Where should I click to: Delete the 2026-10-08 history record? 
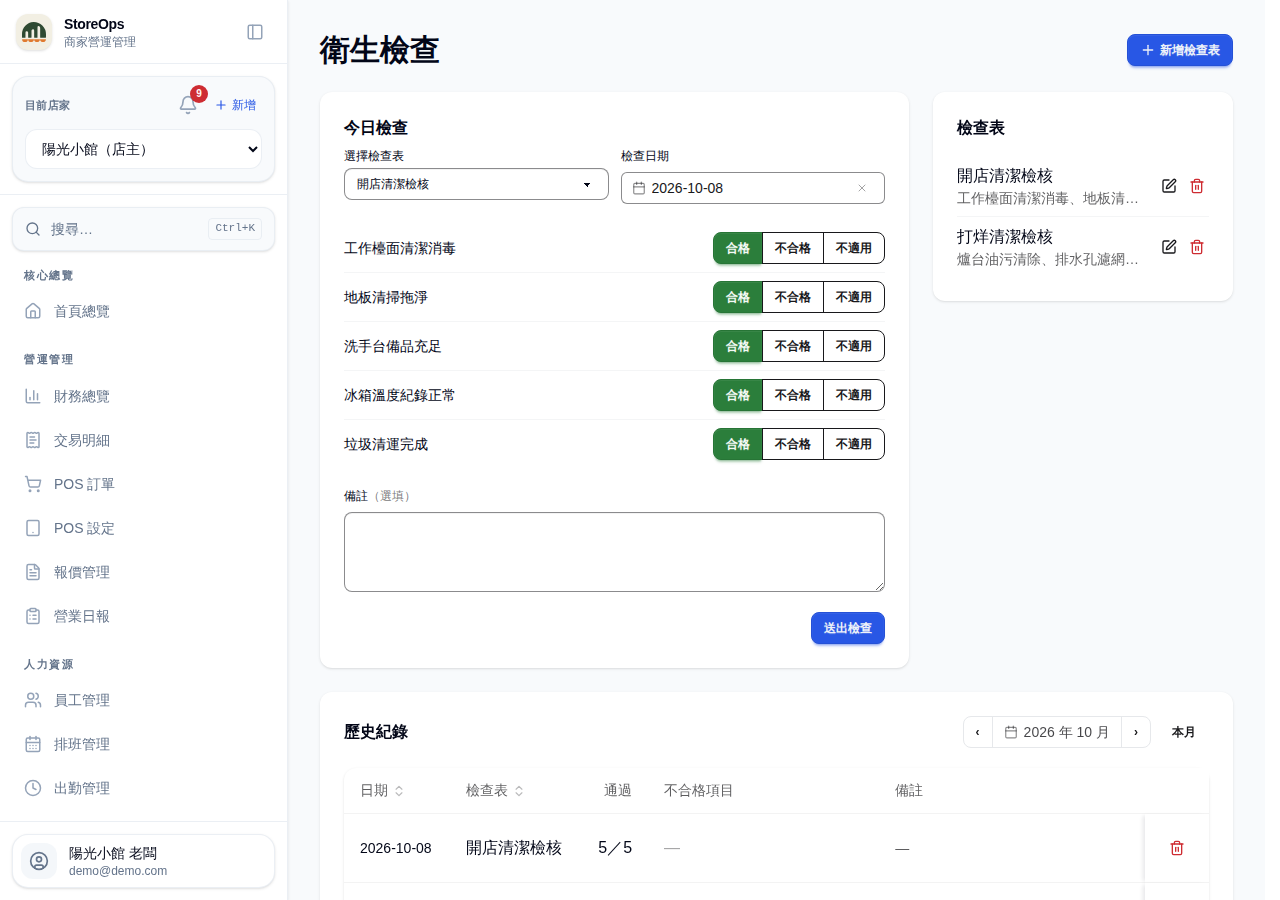1177,848
